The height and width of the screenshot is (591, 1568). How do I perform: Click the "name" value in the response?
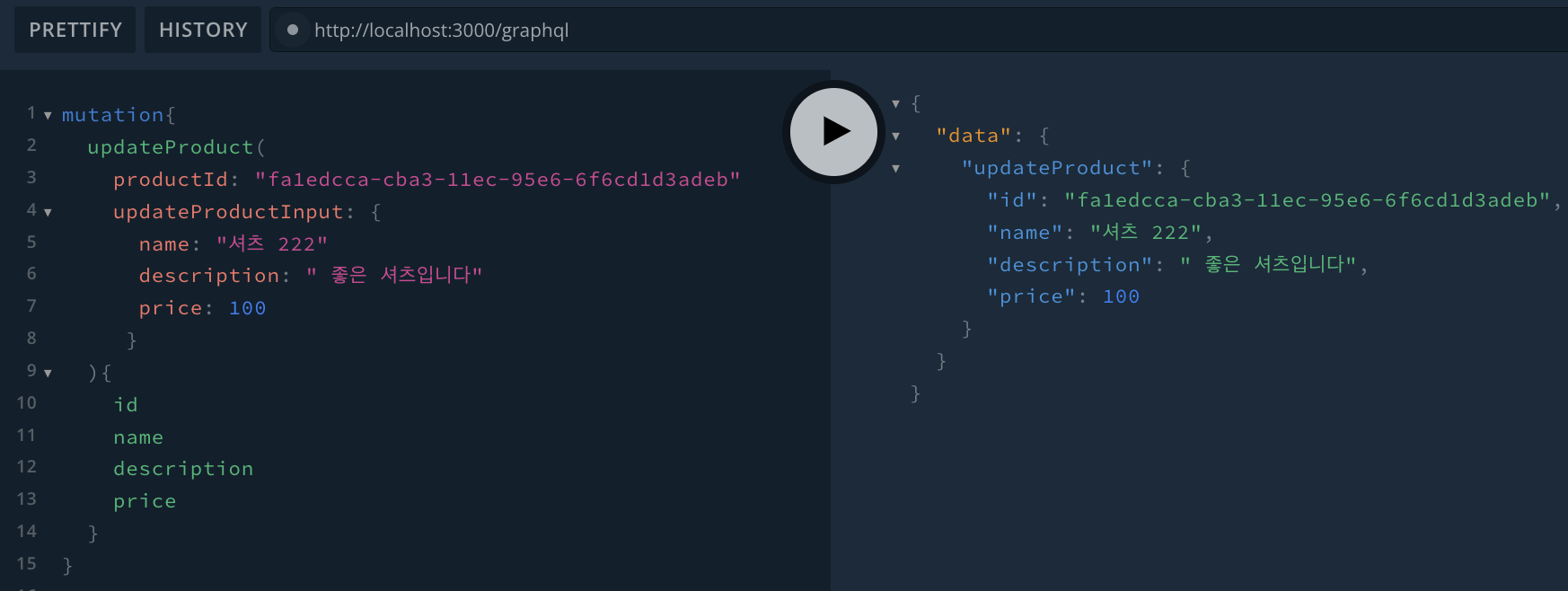[x=1146, y=232]
